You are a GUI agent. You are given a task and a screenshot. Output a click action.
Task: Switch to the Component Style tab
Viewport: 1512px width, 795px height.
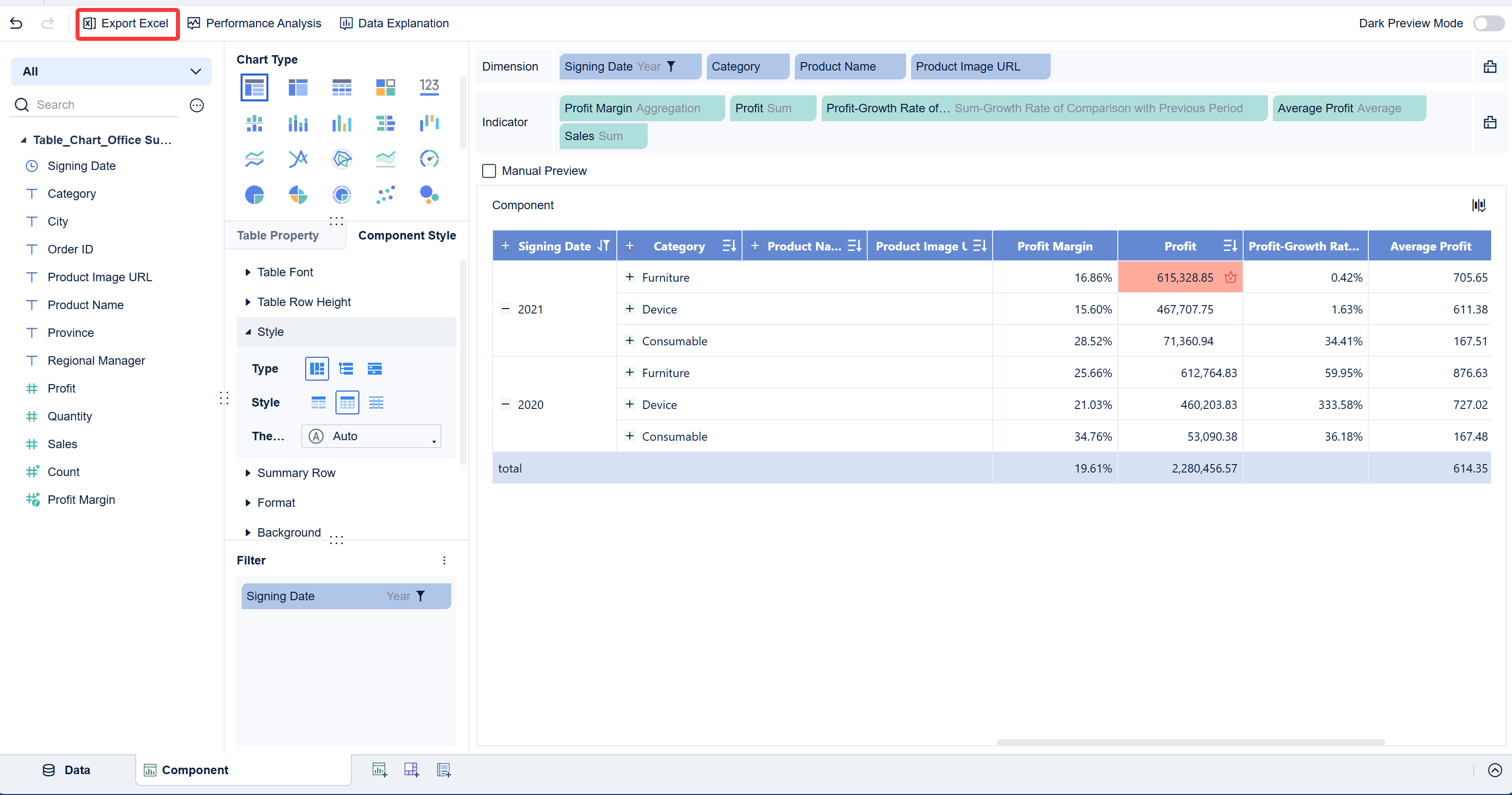407,236
